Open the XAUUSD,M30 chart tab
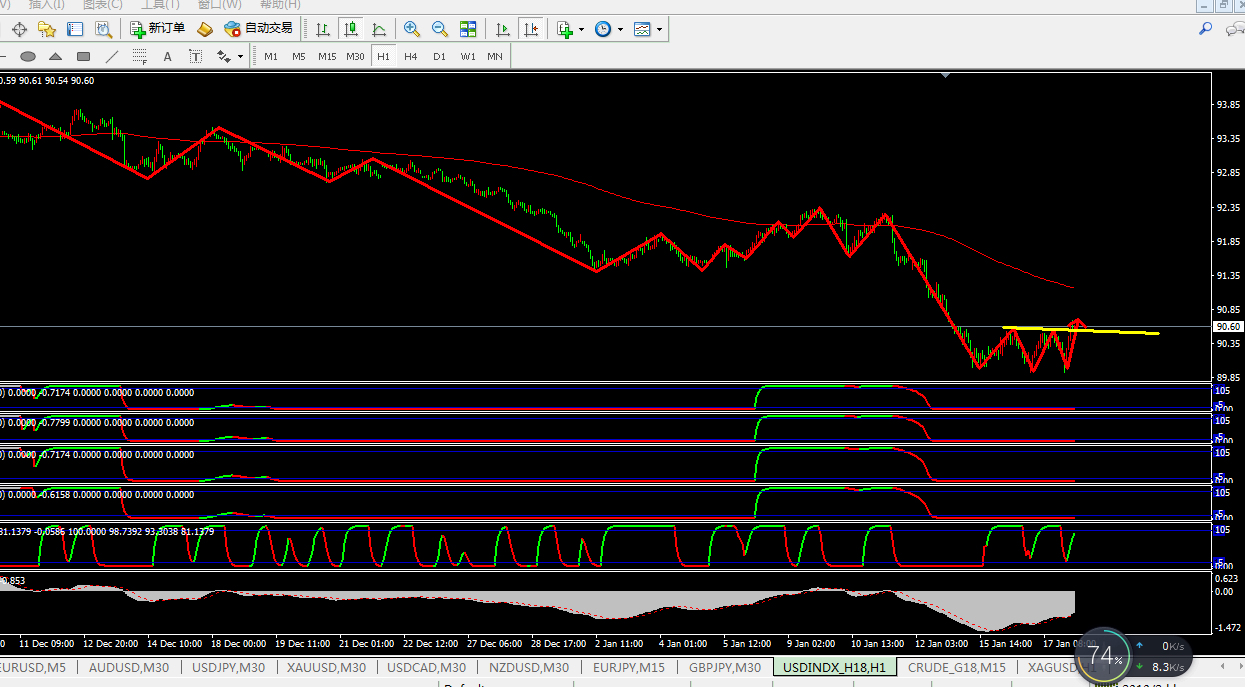The height and width of the screenshot is (687, 1245). point(326,667)
